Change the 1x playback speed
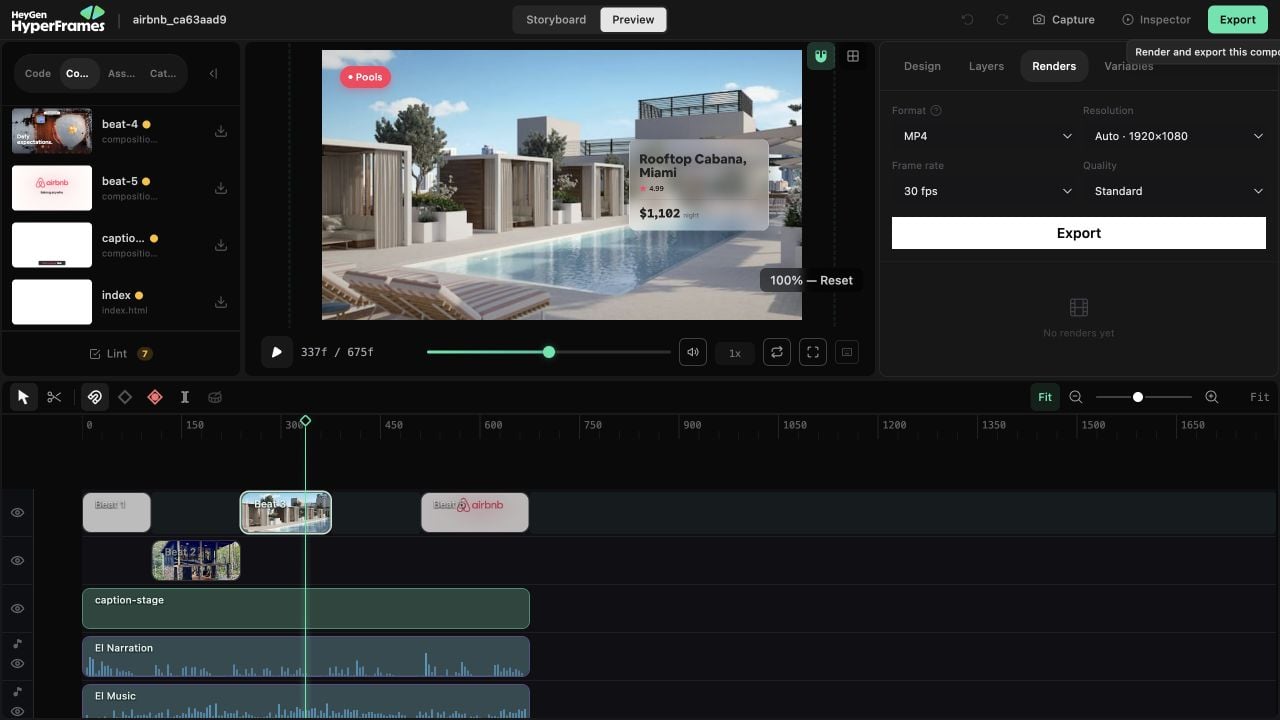Screen dimensions: 1280x720 (735, 353)
